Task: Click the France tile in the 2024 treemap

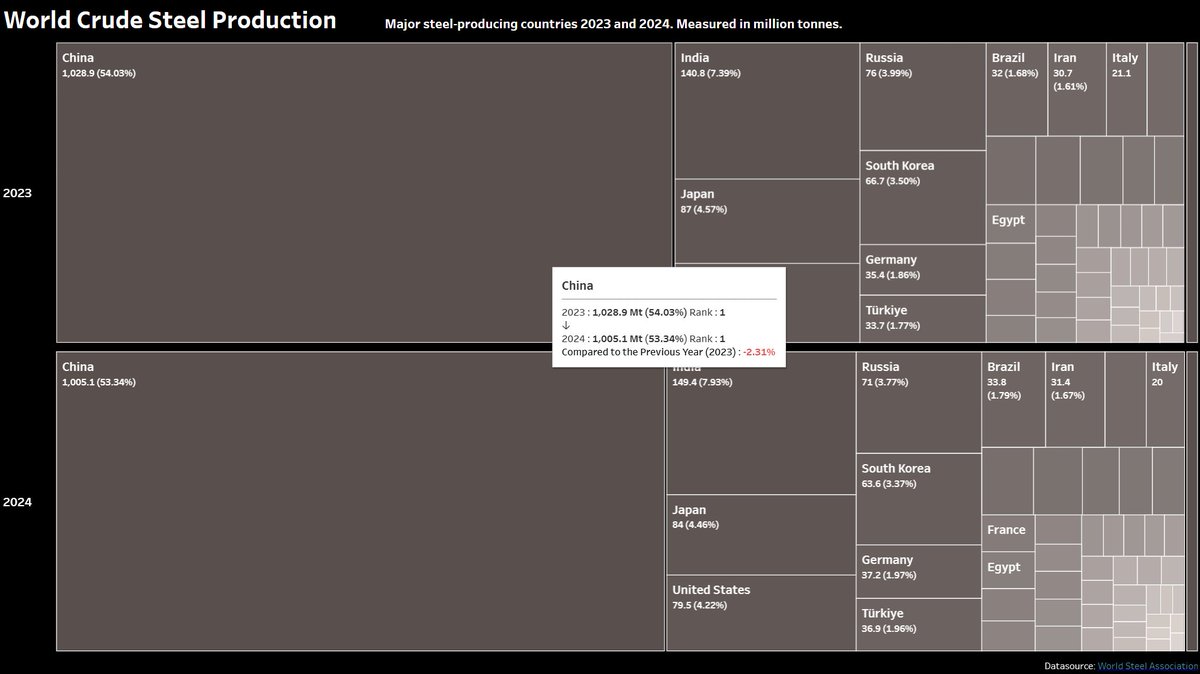Action: [x=1008, y=532]
